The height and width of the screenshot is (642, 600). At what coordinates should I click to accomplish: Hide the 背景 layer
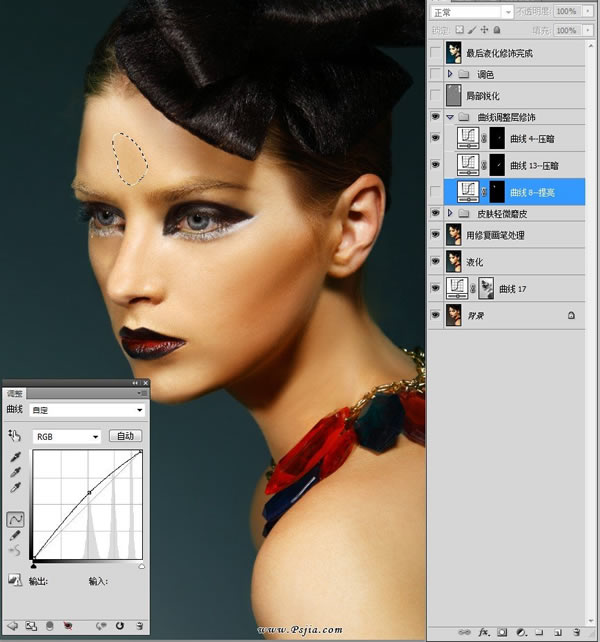(x=435, y=315)
